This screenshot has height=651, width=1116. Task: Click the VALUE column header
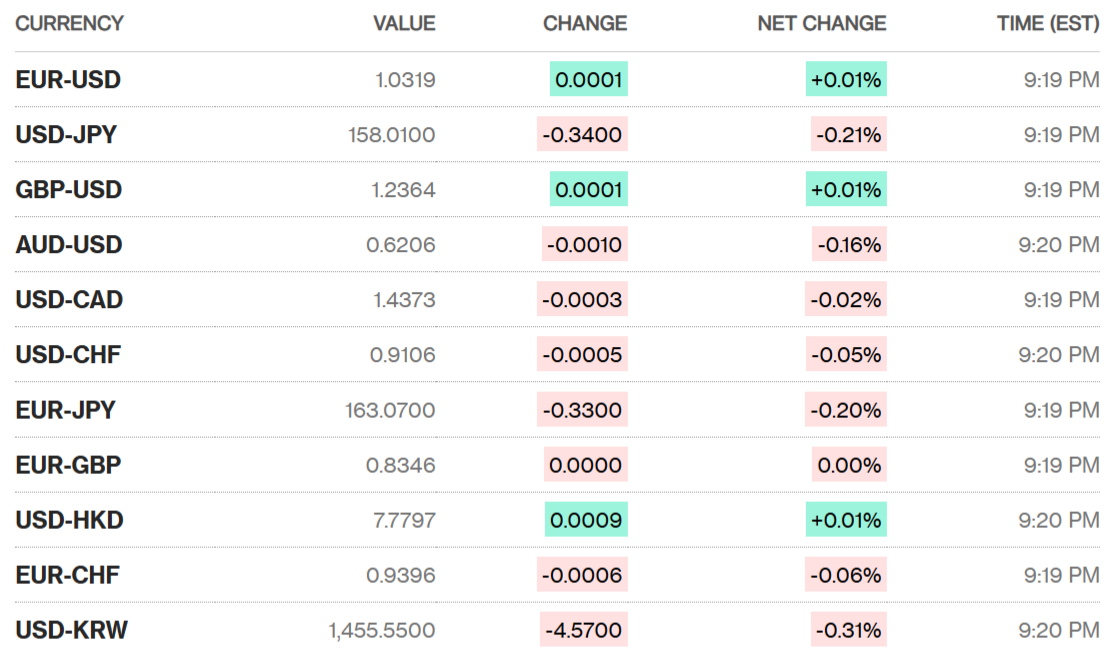[404, 23]
